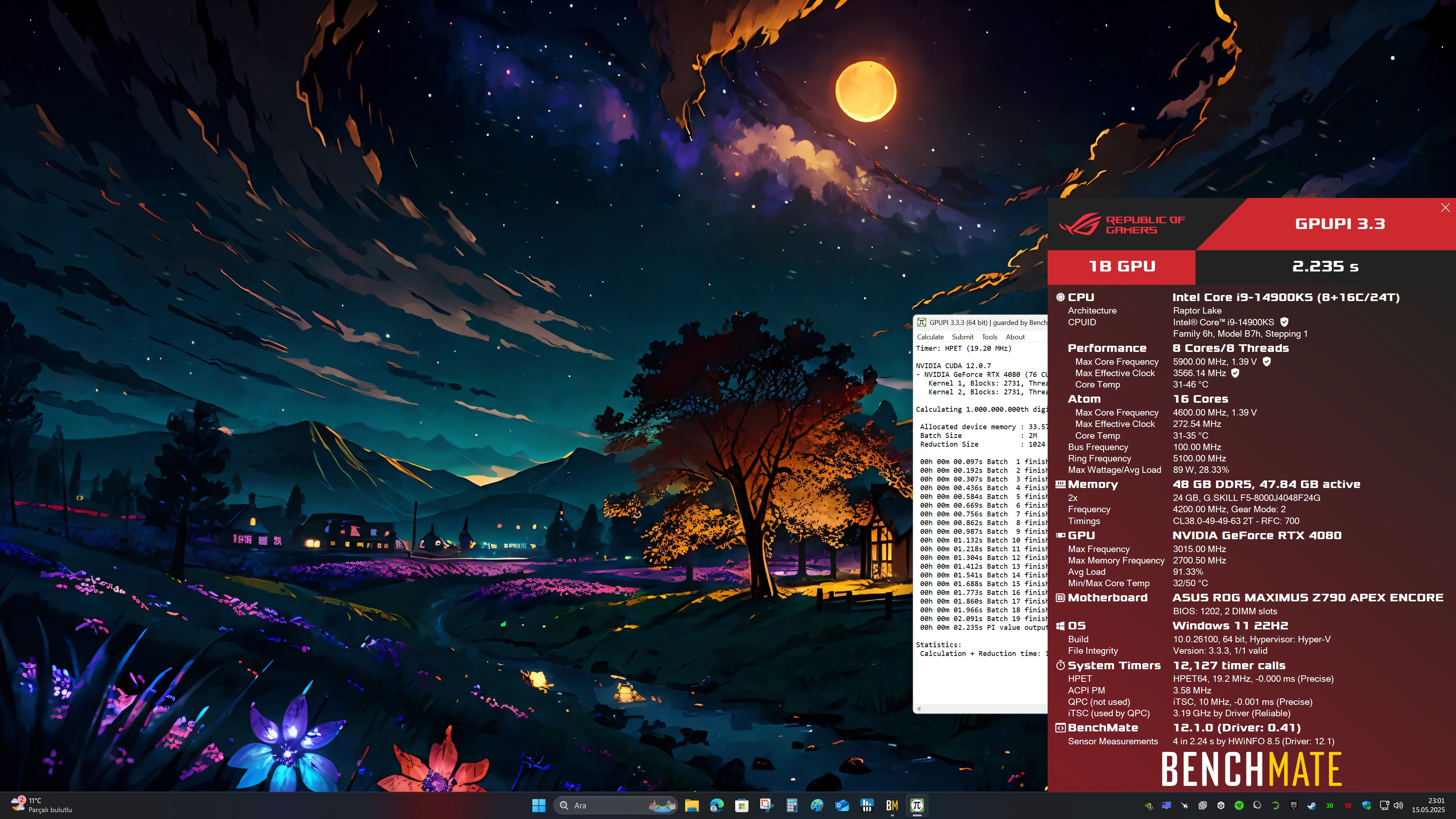
Task: Open the Submit menu in GPUPI
Action: 962,337
